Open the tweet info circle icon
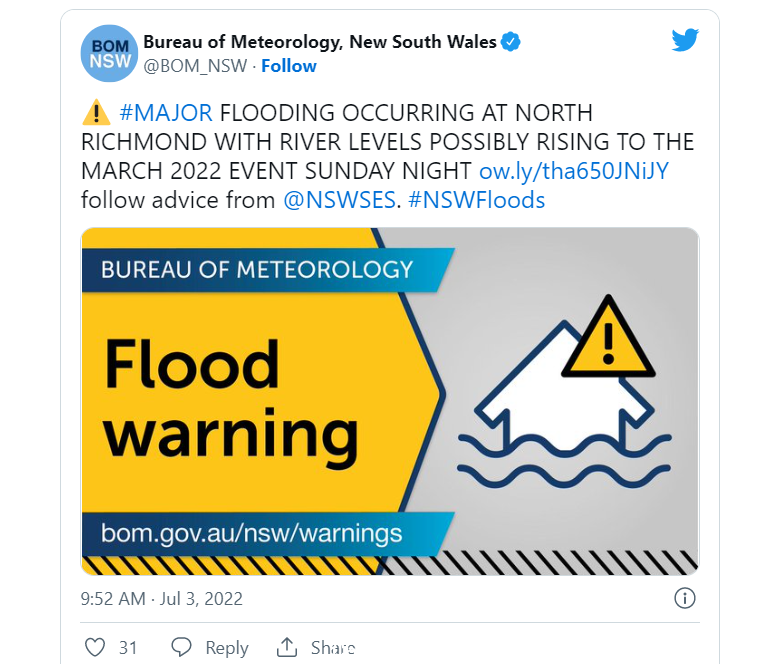 (684, 599)
